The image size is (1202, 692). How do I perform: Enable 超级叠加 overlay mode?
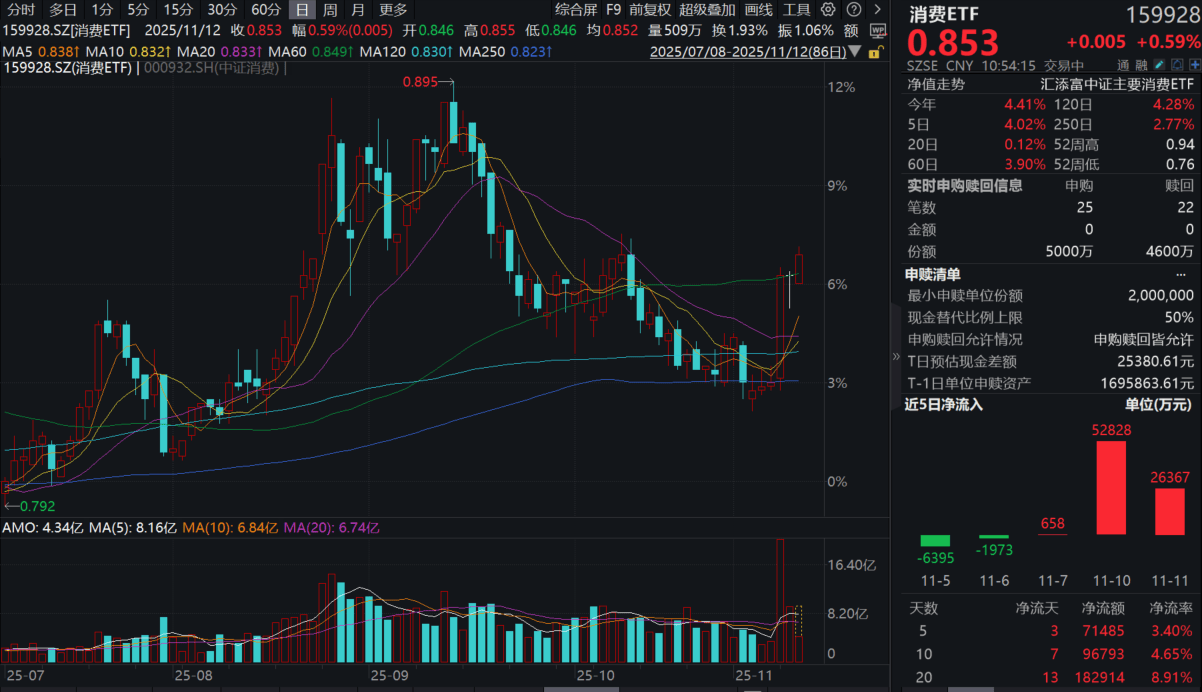(x=706, y=10)
